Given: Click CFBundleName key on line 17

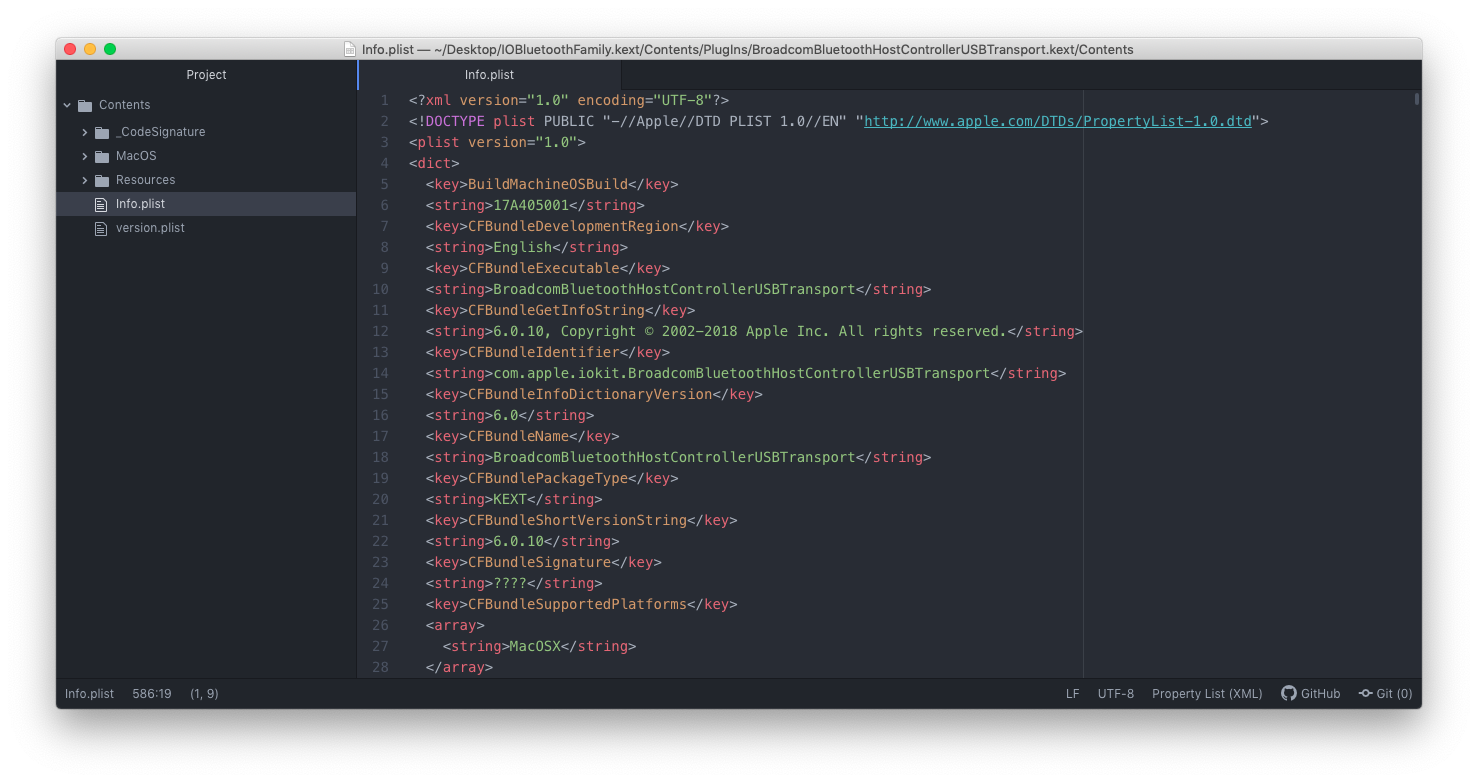Looking at the screenshot, I should 519,436.
